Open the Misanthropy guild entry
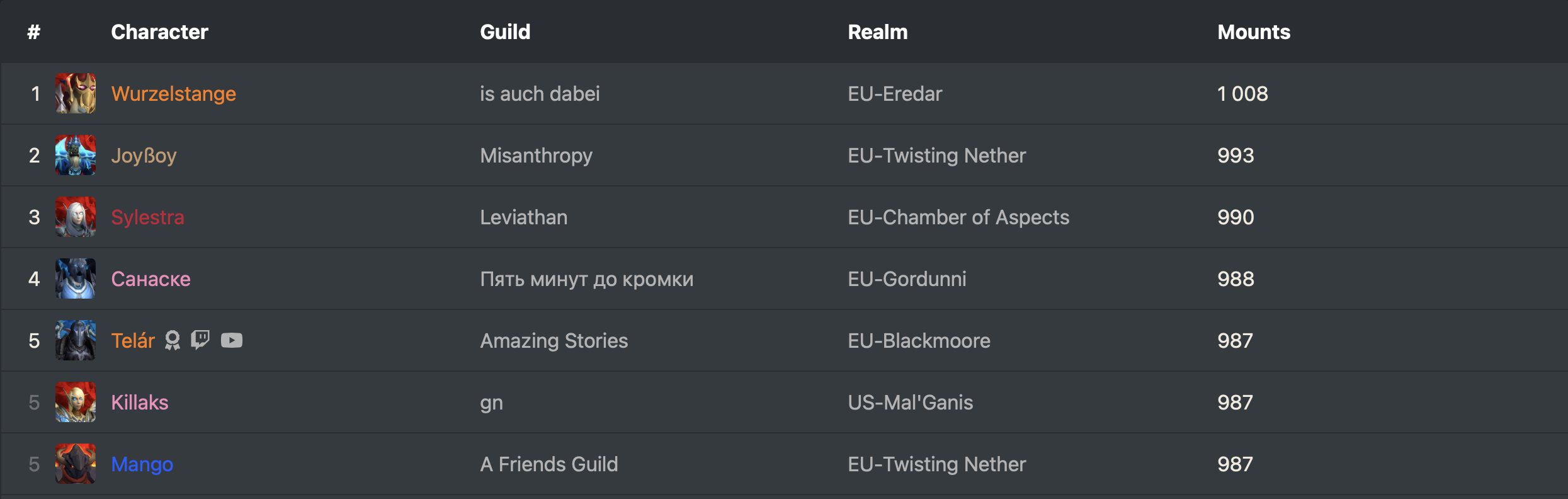Screen dimensions: 1568x499 point(536,155)
